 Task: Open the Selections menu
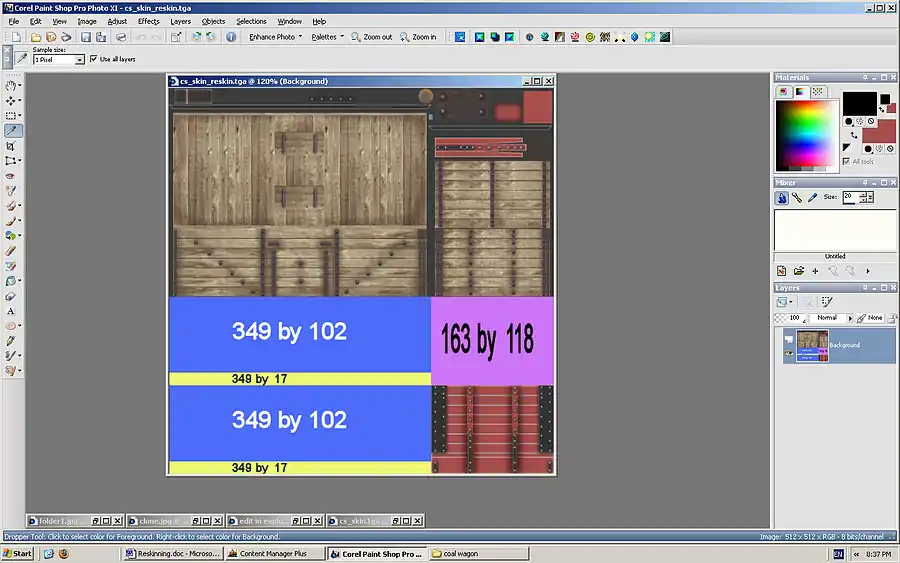pos(251,21)
